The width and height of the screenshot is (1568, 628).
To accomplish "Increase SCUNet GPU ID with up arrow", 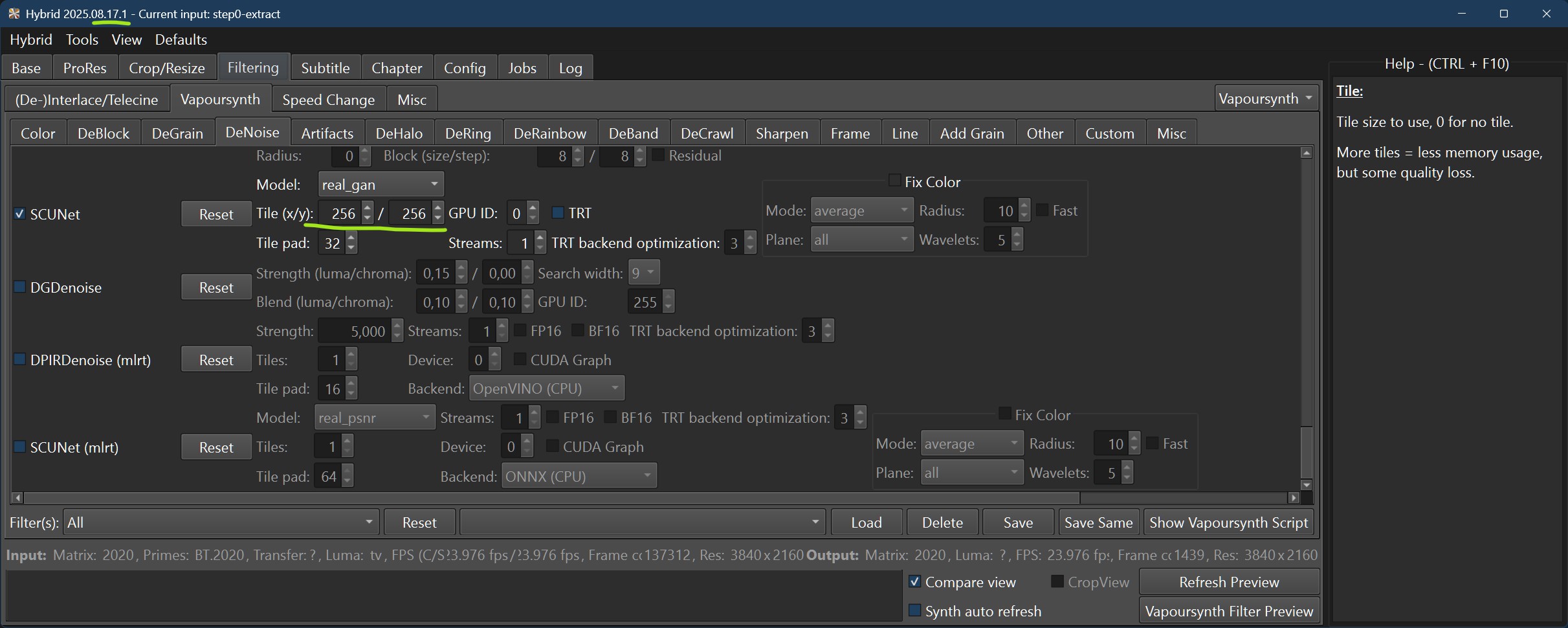I will click(x=533, y=207).
